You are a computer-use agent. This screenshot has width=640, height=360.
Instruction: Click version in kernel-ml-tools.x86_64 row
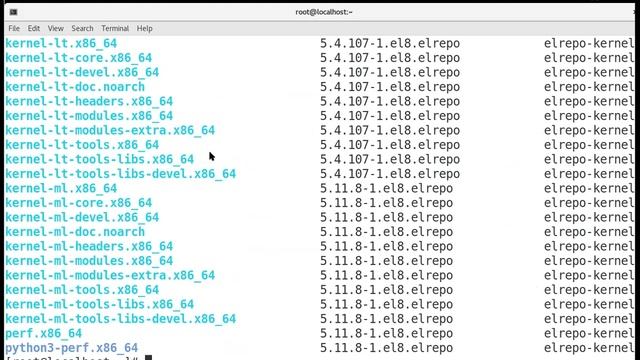point(387,290)
